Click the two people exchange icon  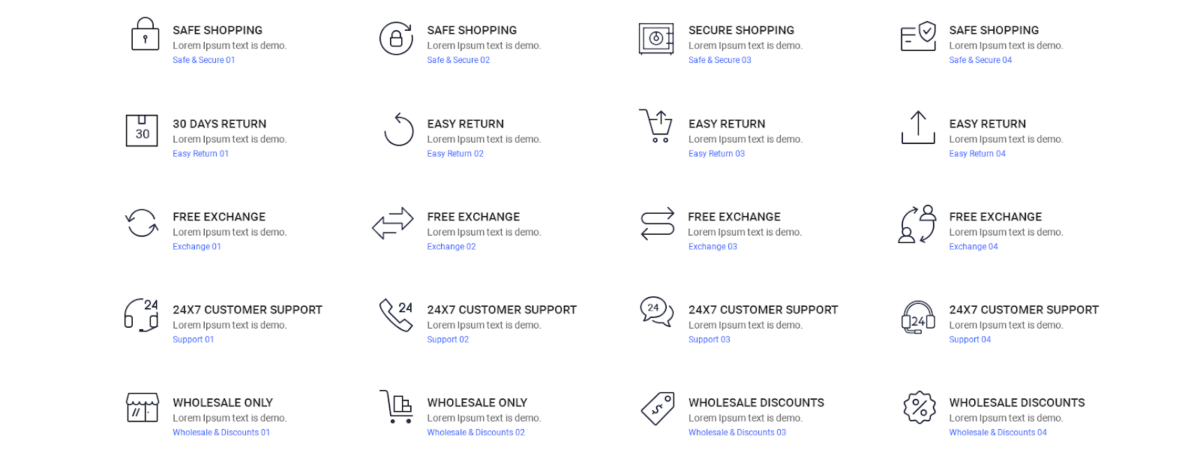coord(916,224)
